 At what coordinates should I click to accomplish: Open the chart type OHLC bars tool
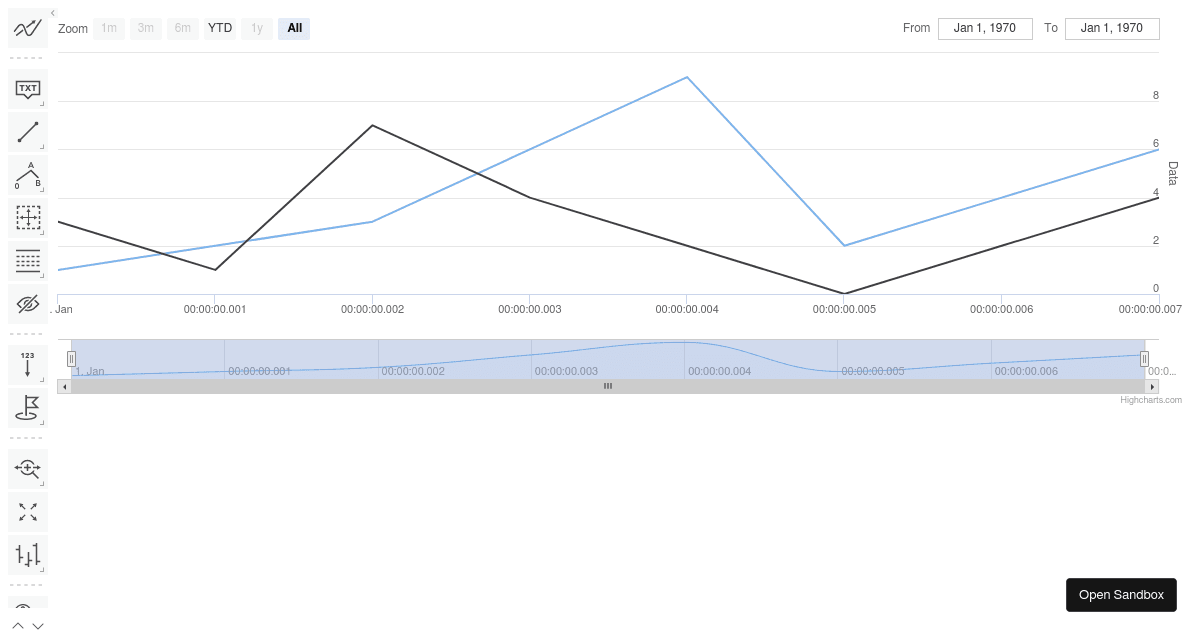(28, 555)
